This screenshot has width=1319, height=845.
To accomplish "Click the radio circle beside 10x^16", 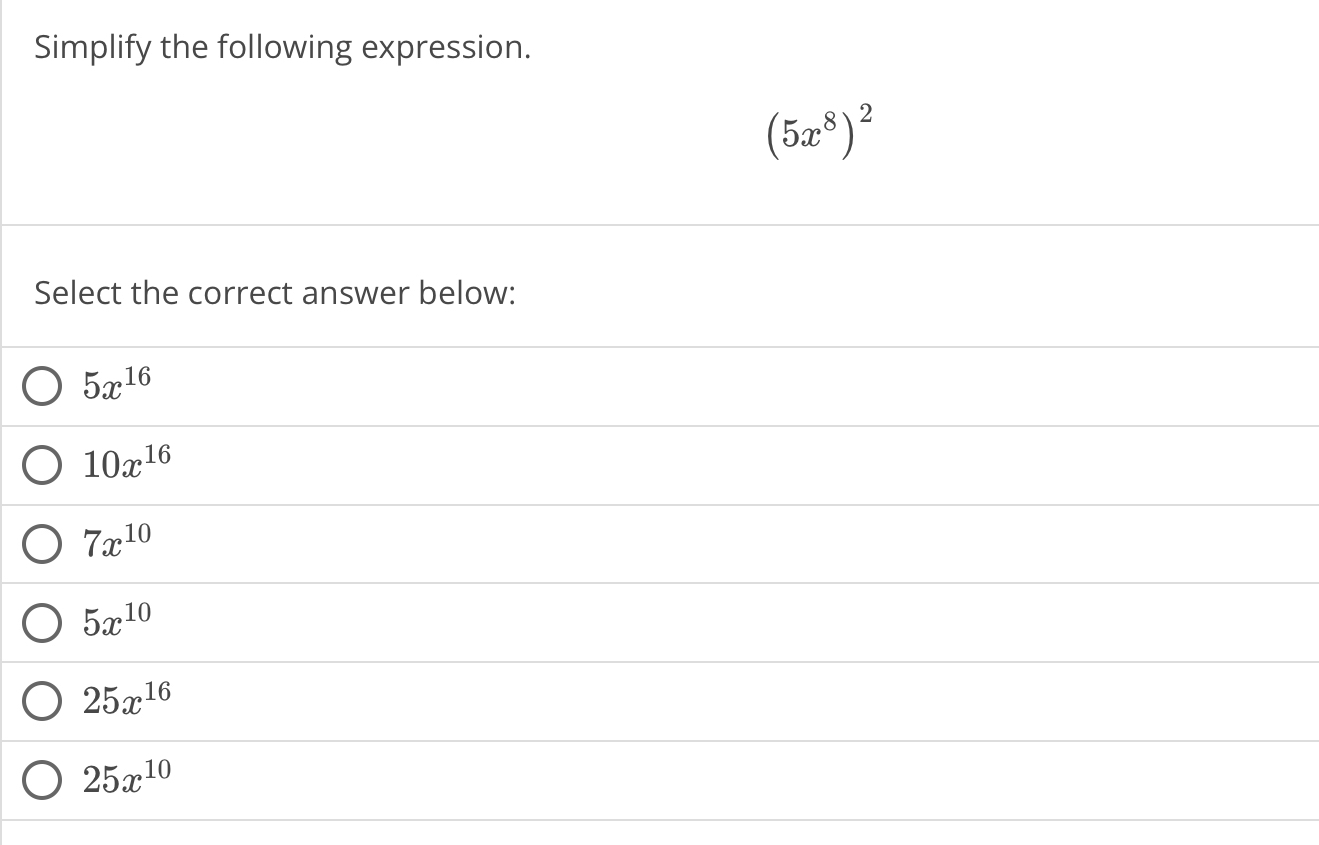I will [41, 464].
